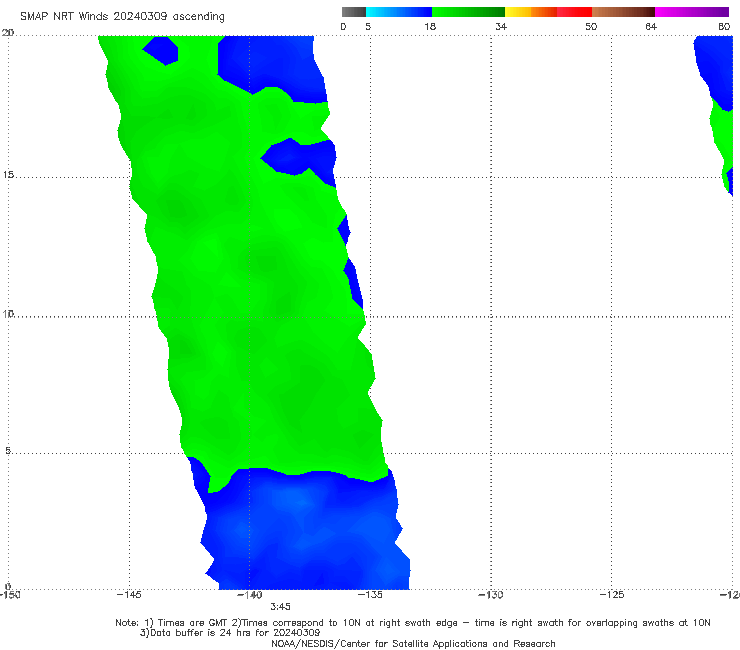Viewport: 740px width, 650px height.
Task: Select the green 18–34 color bar segment
Action: (468, 12)
